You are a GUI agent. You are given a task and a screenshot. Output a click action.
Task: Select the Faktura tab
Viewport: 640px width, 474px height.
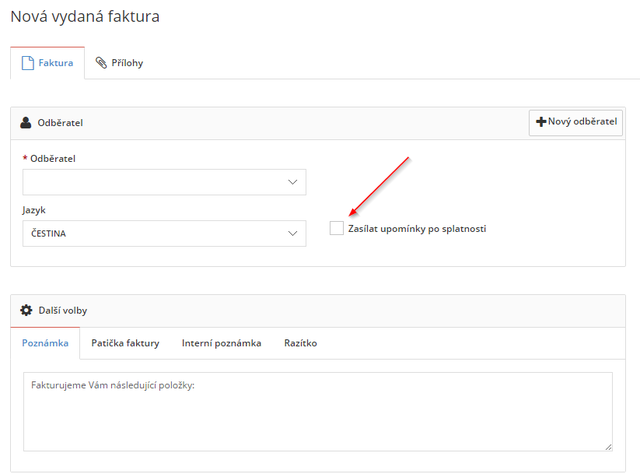pyautogui.click(x=48, y=63)
